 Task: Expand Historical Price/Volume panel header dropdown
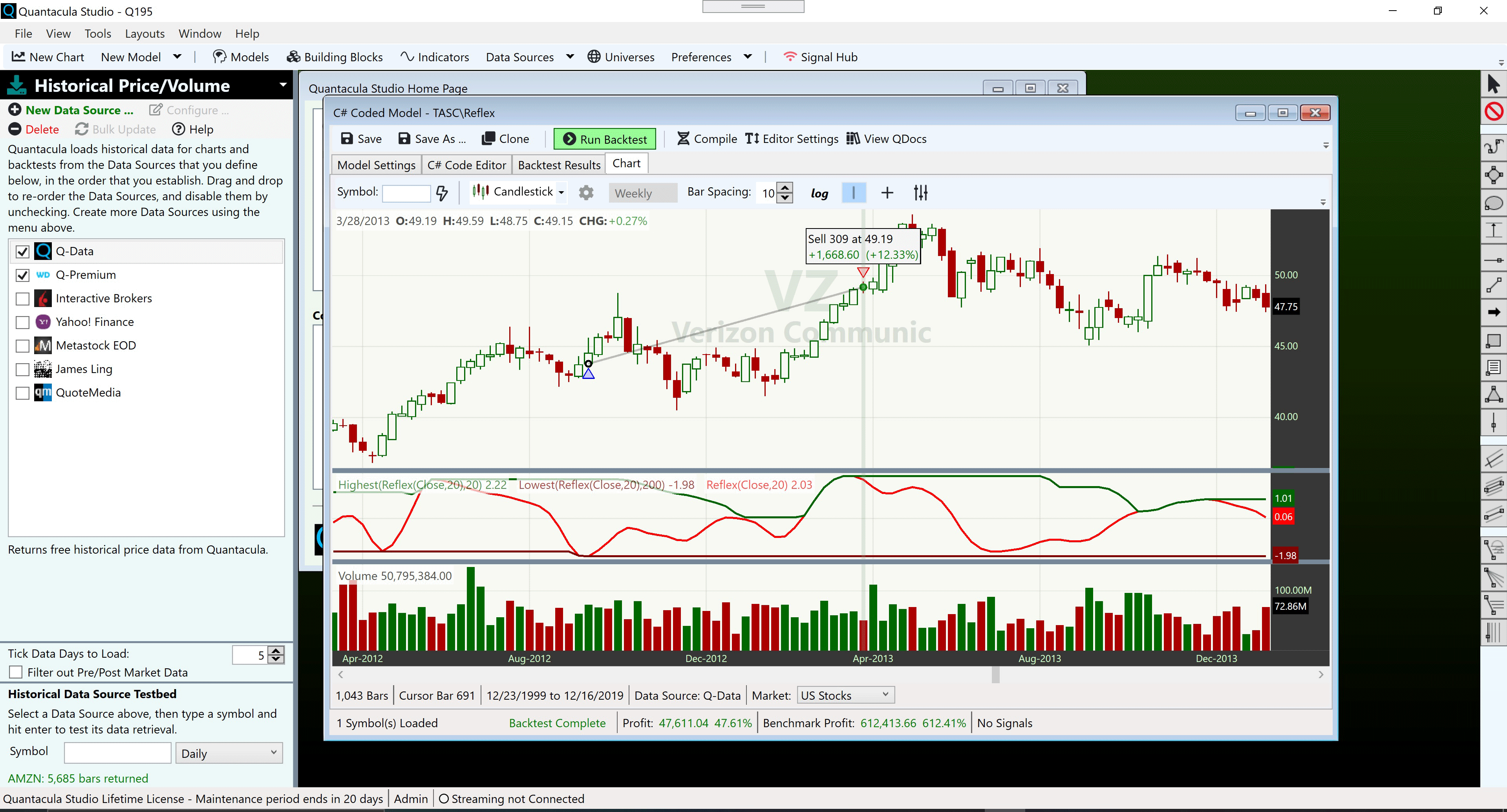tap(283, 85)
